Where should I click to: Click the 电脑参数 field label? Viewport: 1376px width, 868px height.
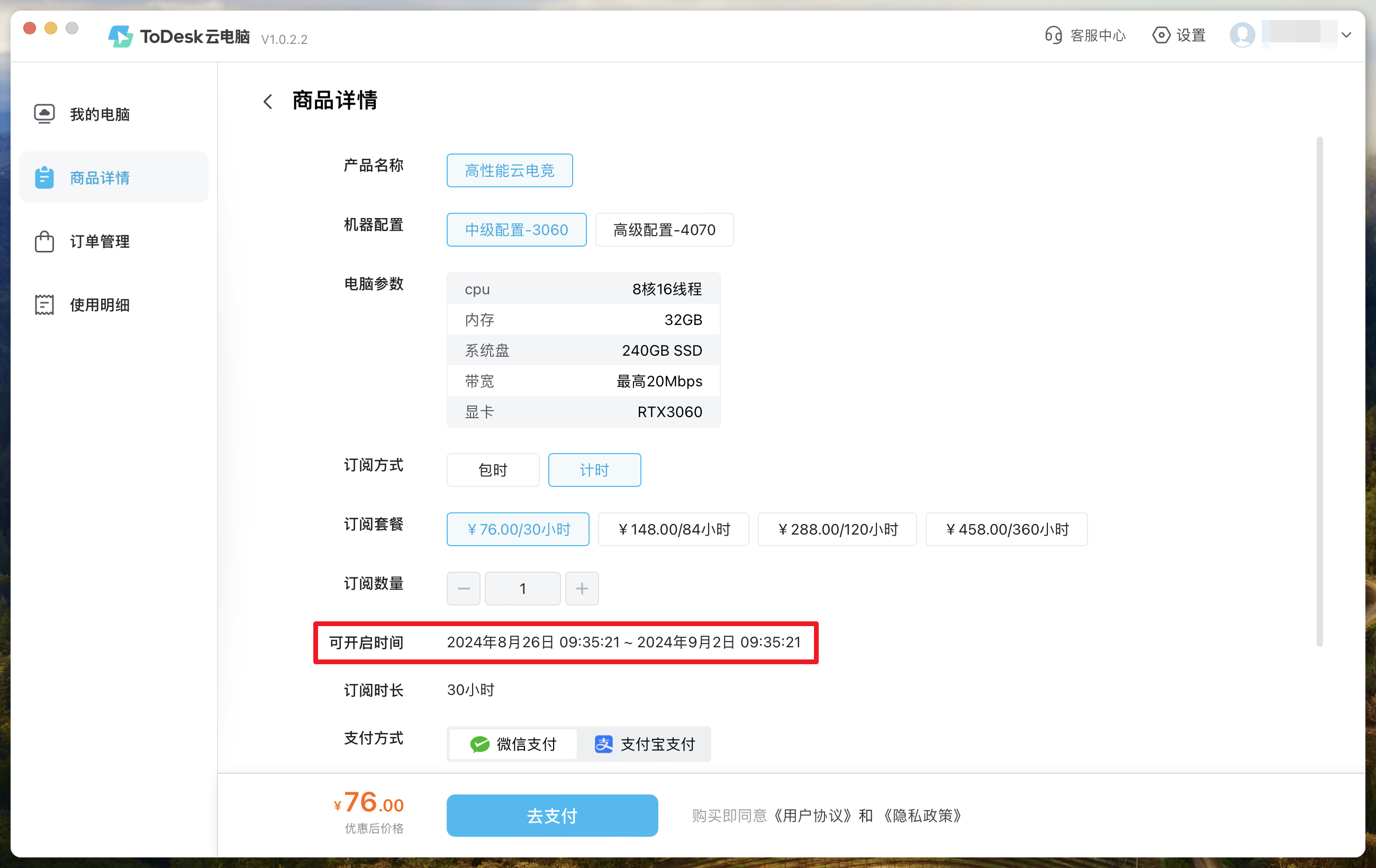(374, 284)
